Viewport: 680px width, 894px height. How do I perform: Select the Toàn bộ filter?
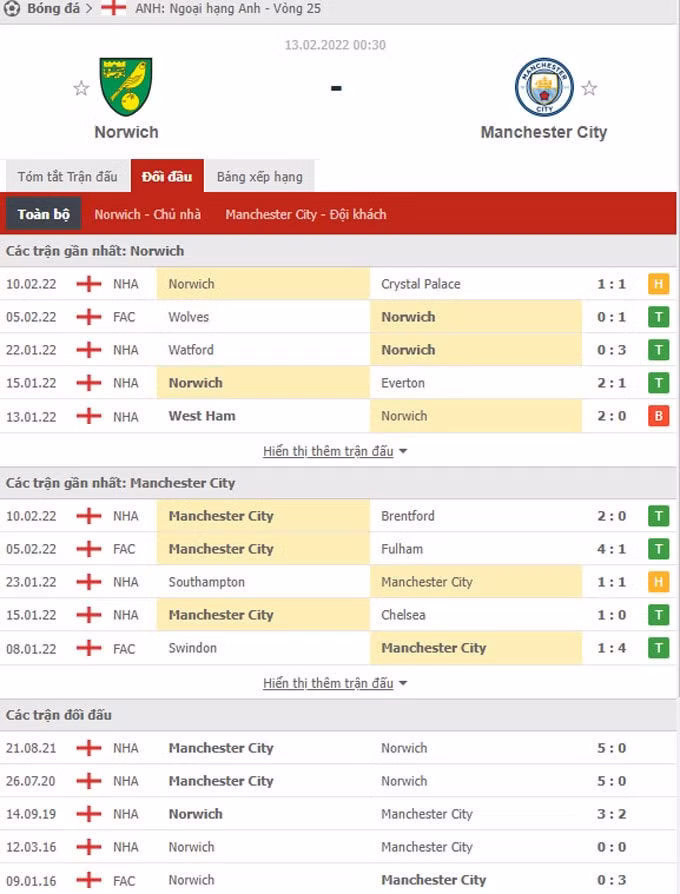43,214
